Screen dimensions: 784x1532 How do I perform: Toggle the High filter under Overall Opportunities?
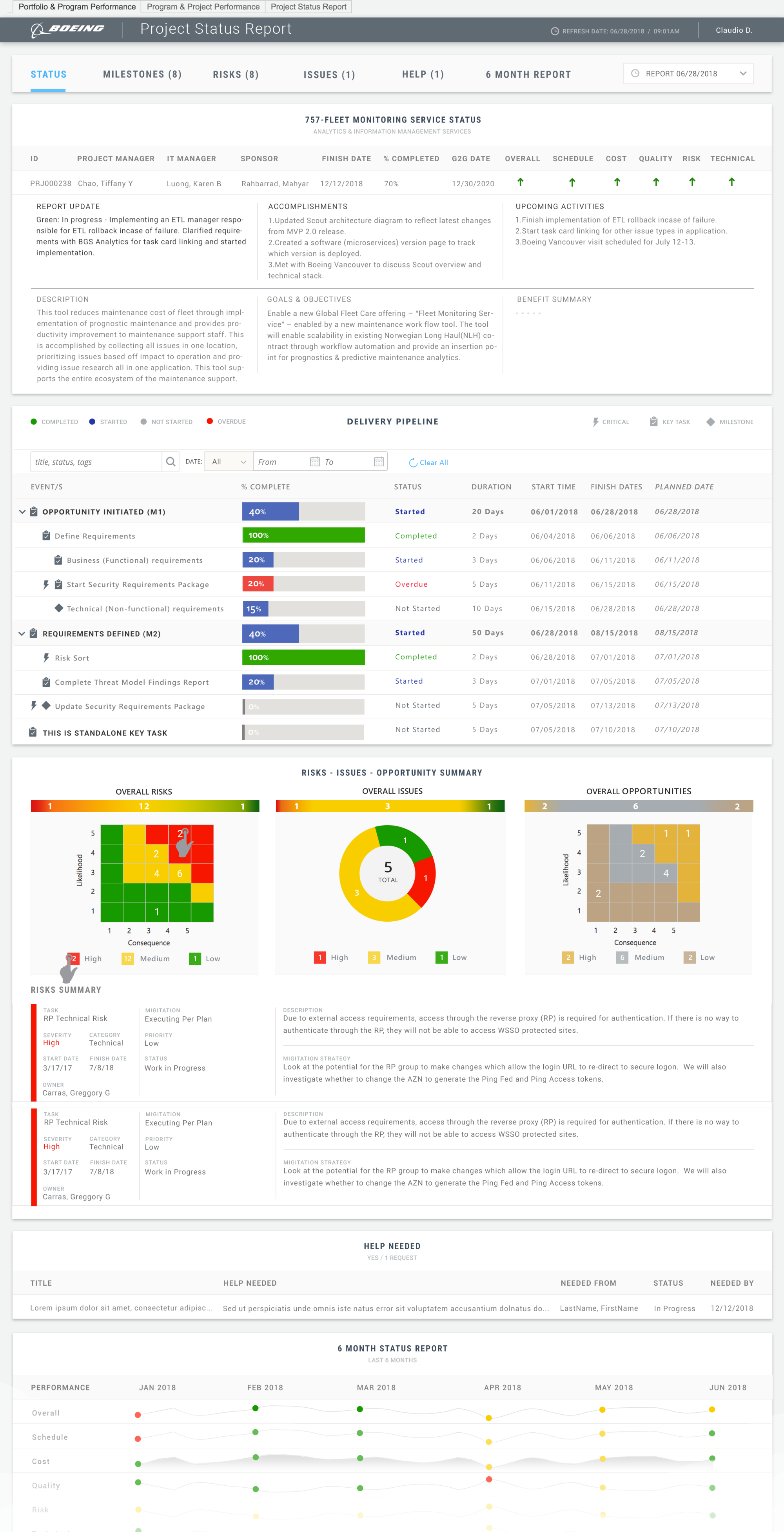579,957
